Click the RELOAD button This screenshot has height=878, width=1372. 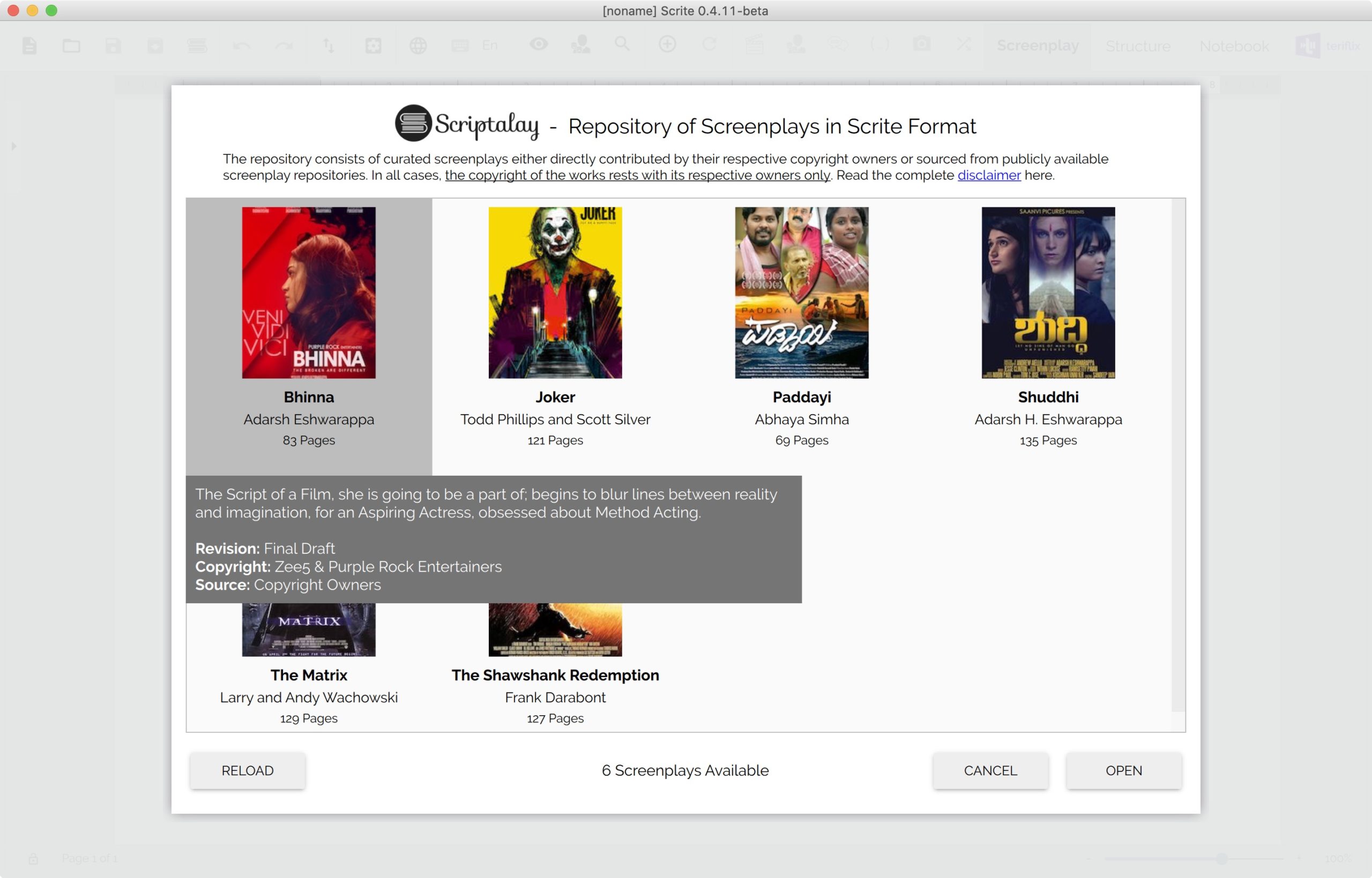click(248, 770)
